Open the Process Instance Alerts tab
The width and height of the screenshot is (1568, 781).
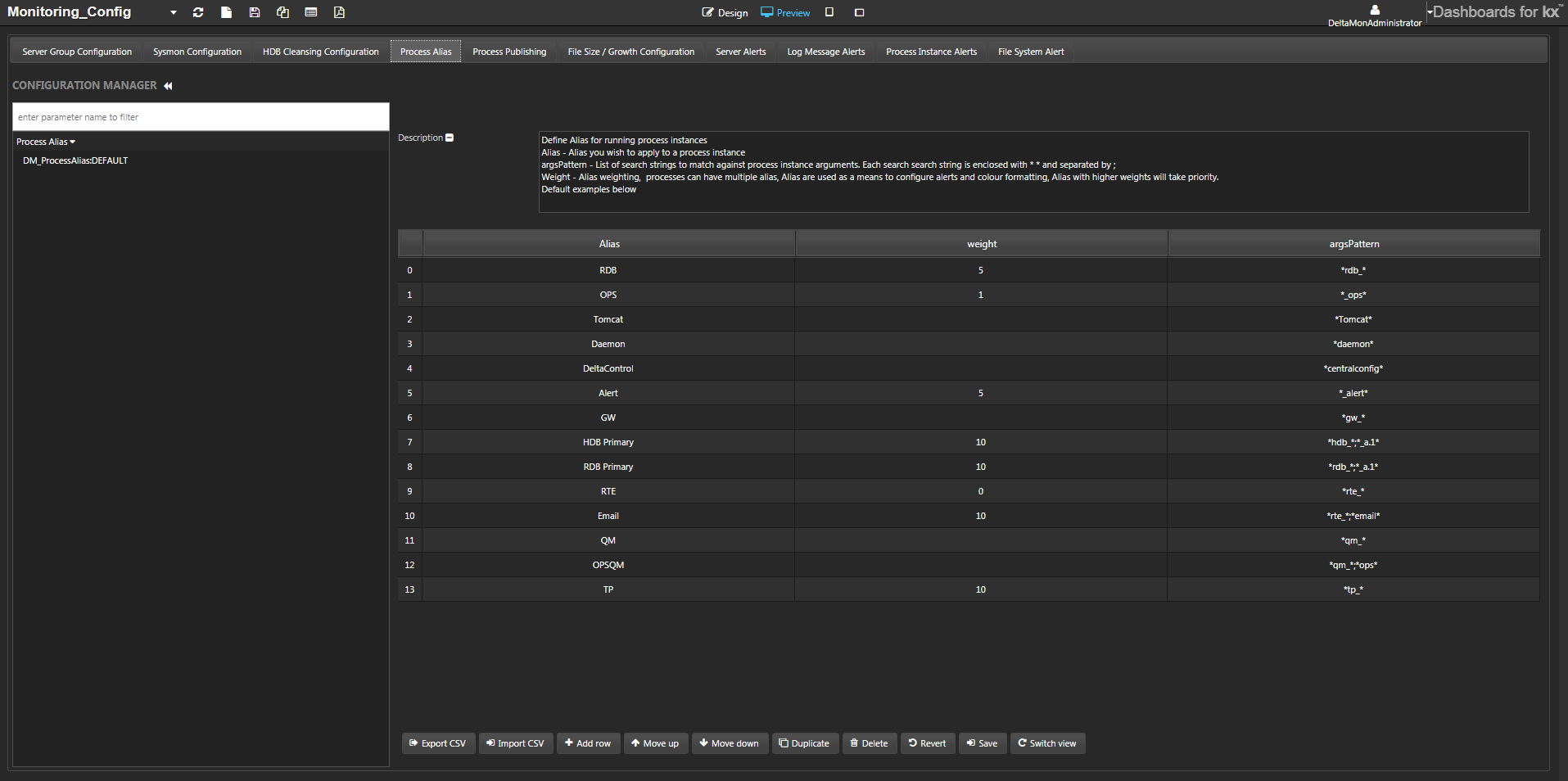tap(932, 52)
